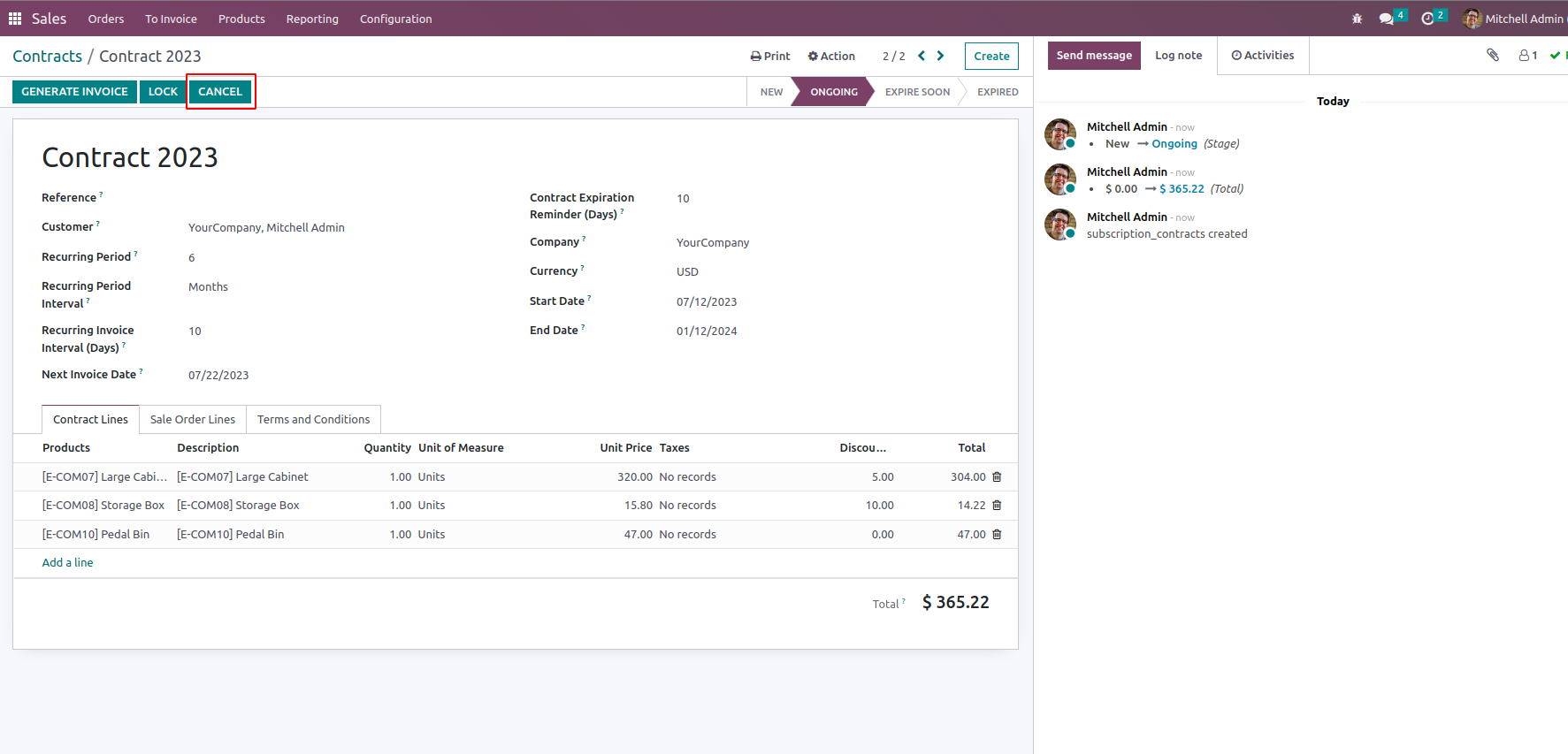Click the Generate Invoice button
This screenshot has height=754, width=1568.
[x=74, y=92]
